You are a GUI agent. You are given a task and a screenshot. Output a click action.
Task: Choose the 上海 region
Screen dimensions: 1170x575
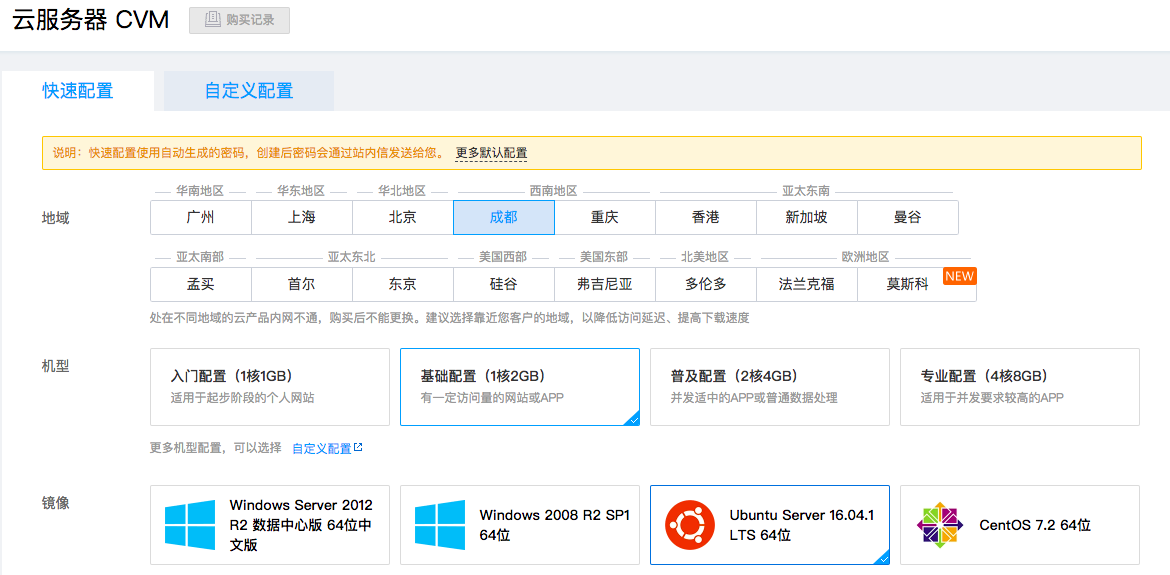tap(302, 217)
